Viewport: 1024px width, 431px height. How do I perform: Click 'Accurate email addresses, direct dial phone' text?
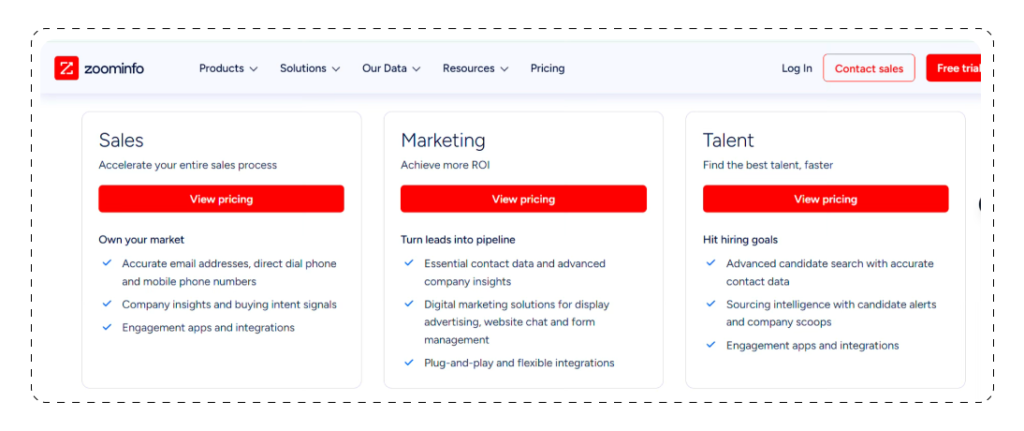pos(229,264)
